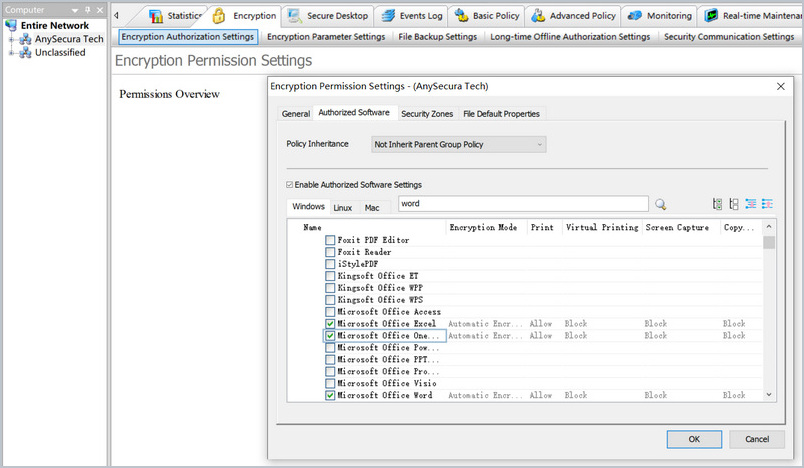Switch to the Security Zones tab
The width and height of the screenshot is (804, 468).
pyautogui.click(x=427, y=114)
